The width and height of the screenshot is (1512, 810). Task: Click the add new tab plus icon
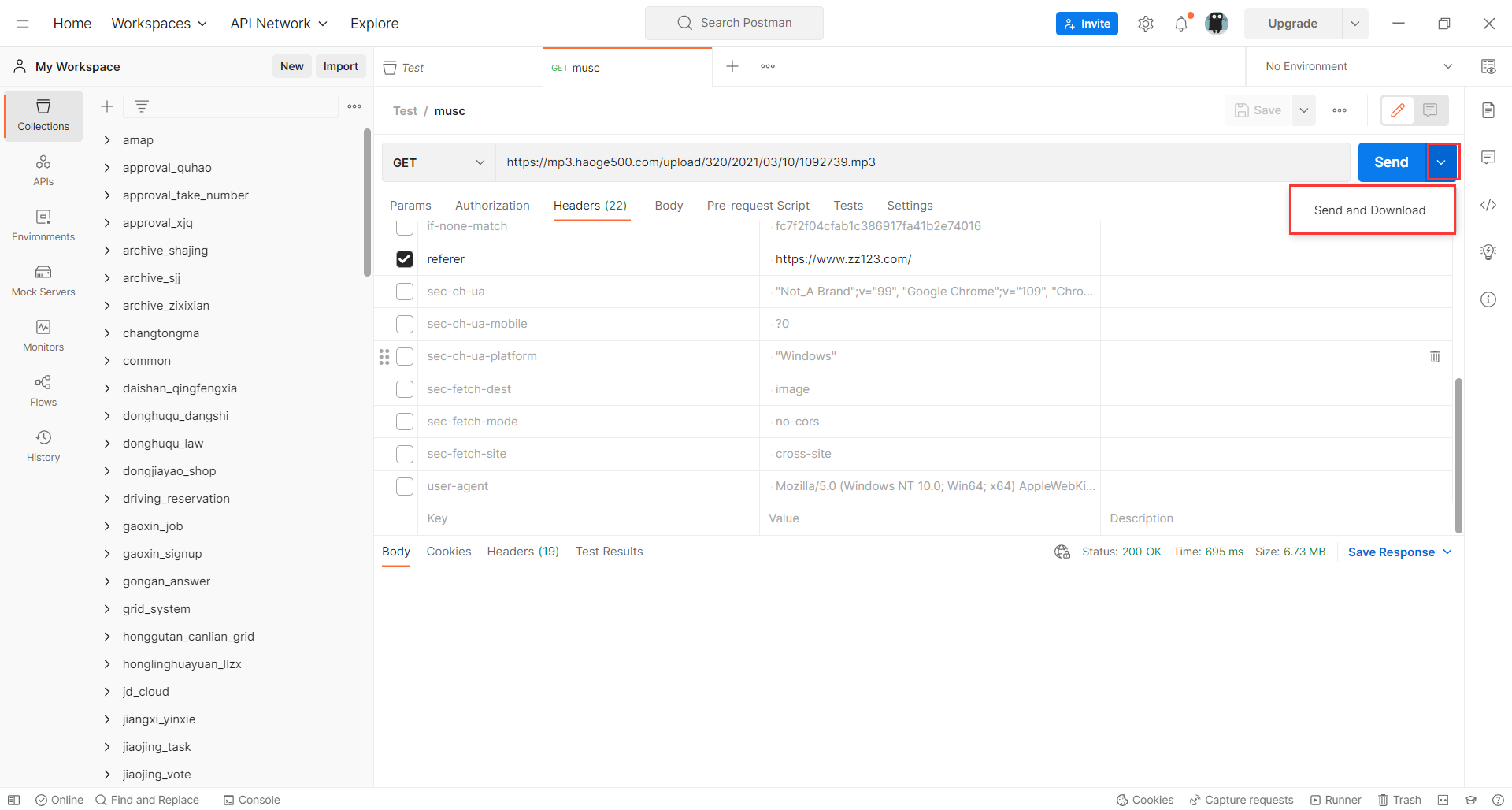[732, 66]
